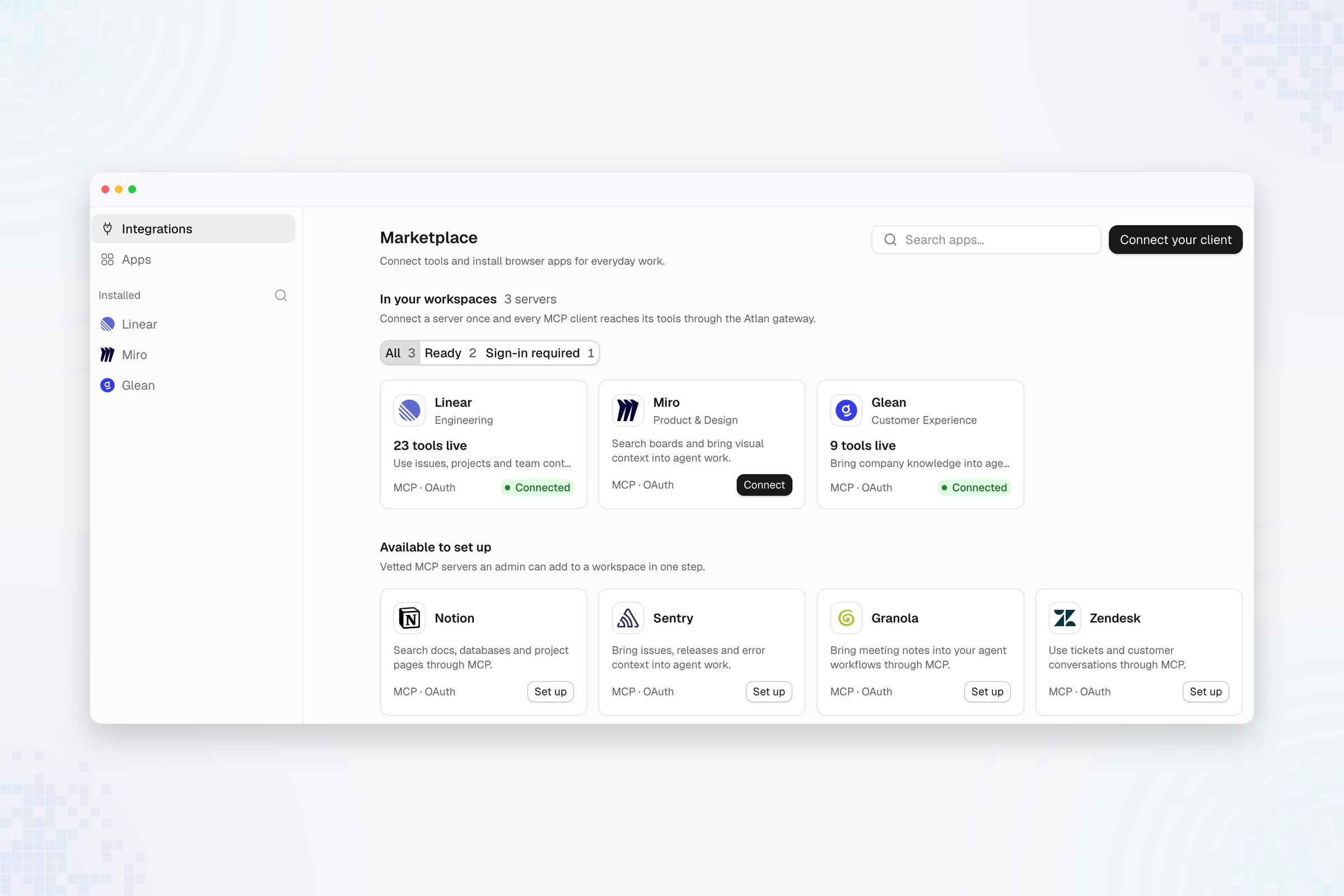Open Miro from the Installed list
The height and width of the screenshot is (896, 1344).
point(193,355)
